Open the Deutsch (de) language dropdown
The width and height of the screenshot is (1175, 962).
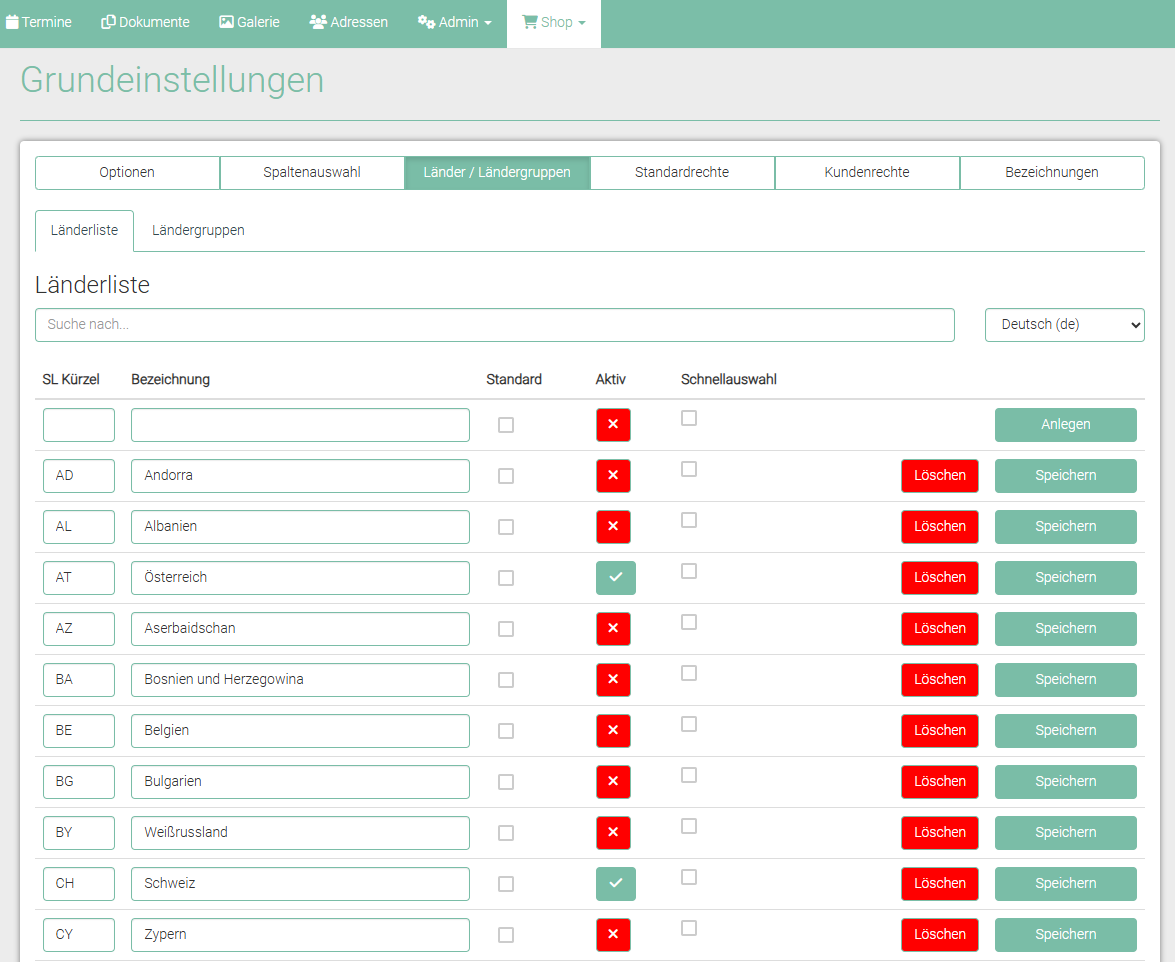[1064, 325]
